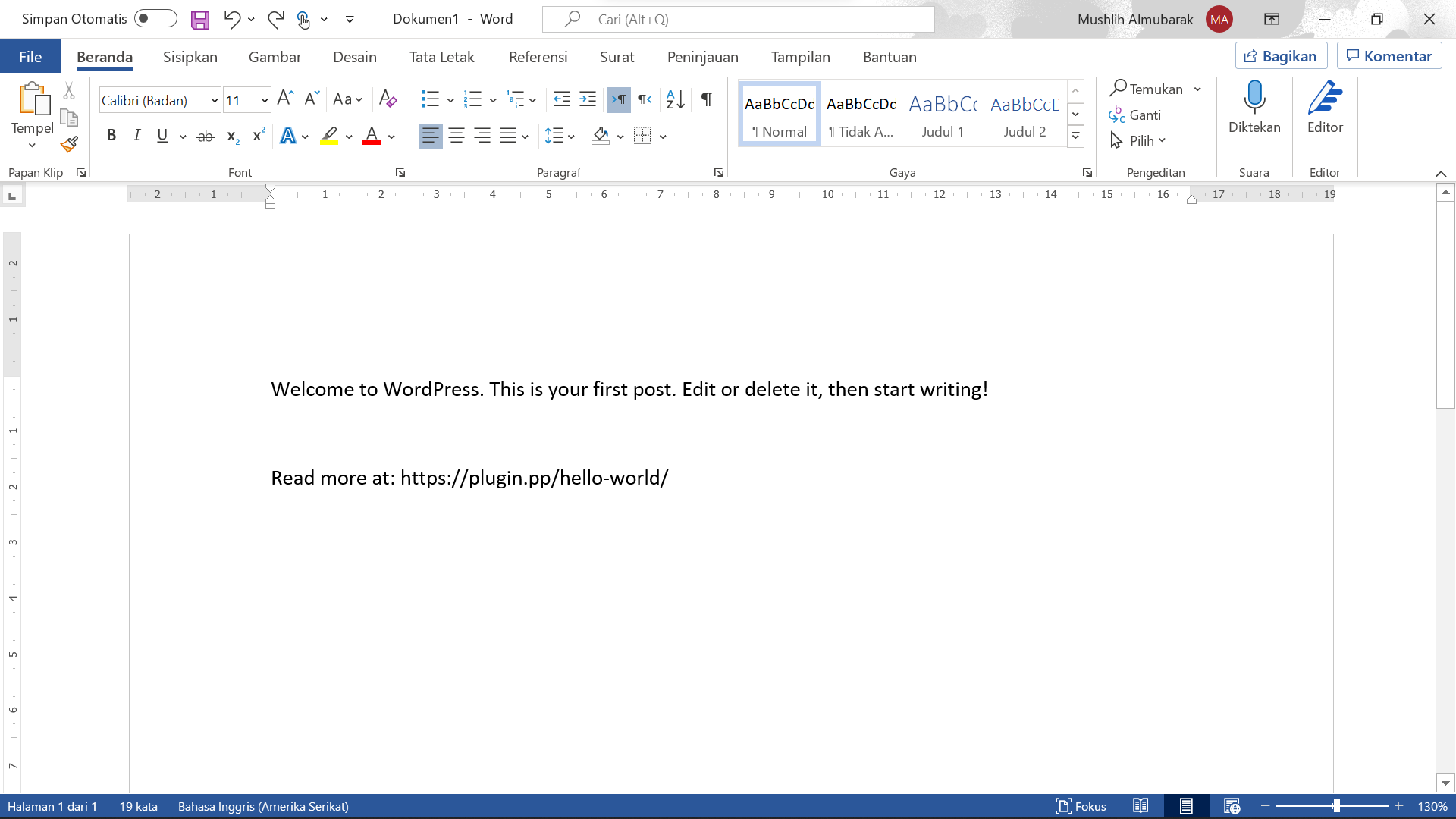Start Diktekan microphone dictation

pos(1254,108)
